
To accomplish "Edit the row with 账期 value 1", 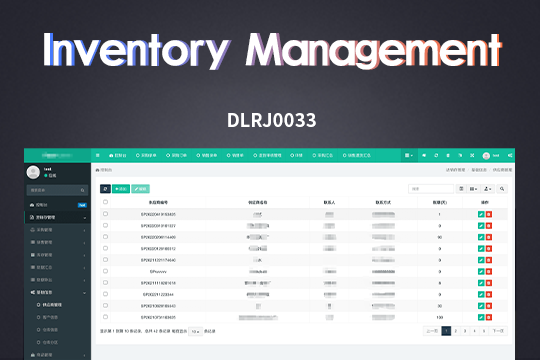I will pos(481,214).
